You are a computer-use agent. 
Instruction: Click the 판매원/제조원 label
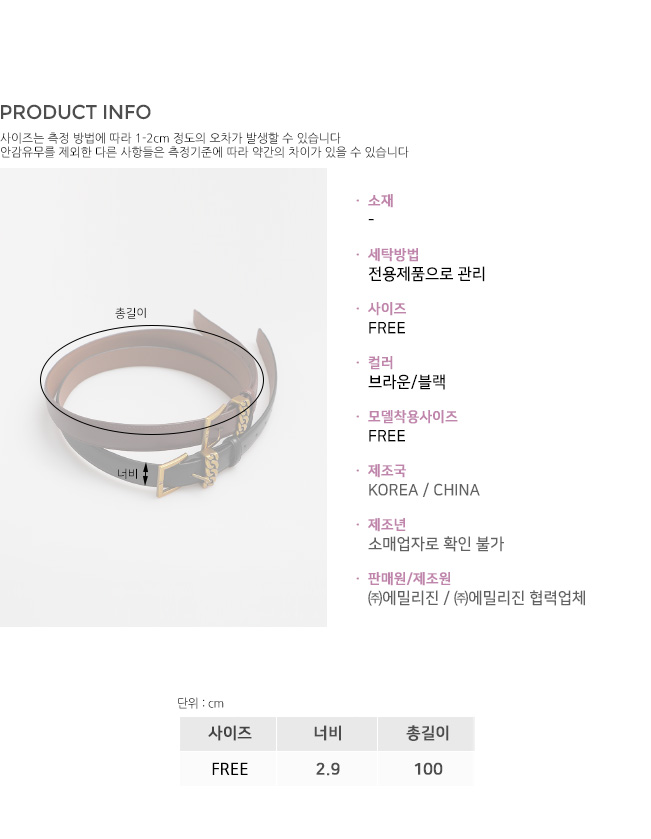[x=410, y=578]
